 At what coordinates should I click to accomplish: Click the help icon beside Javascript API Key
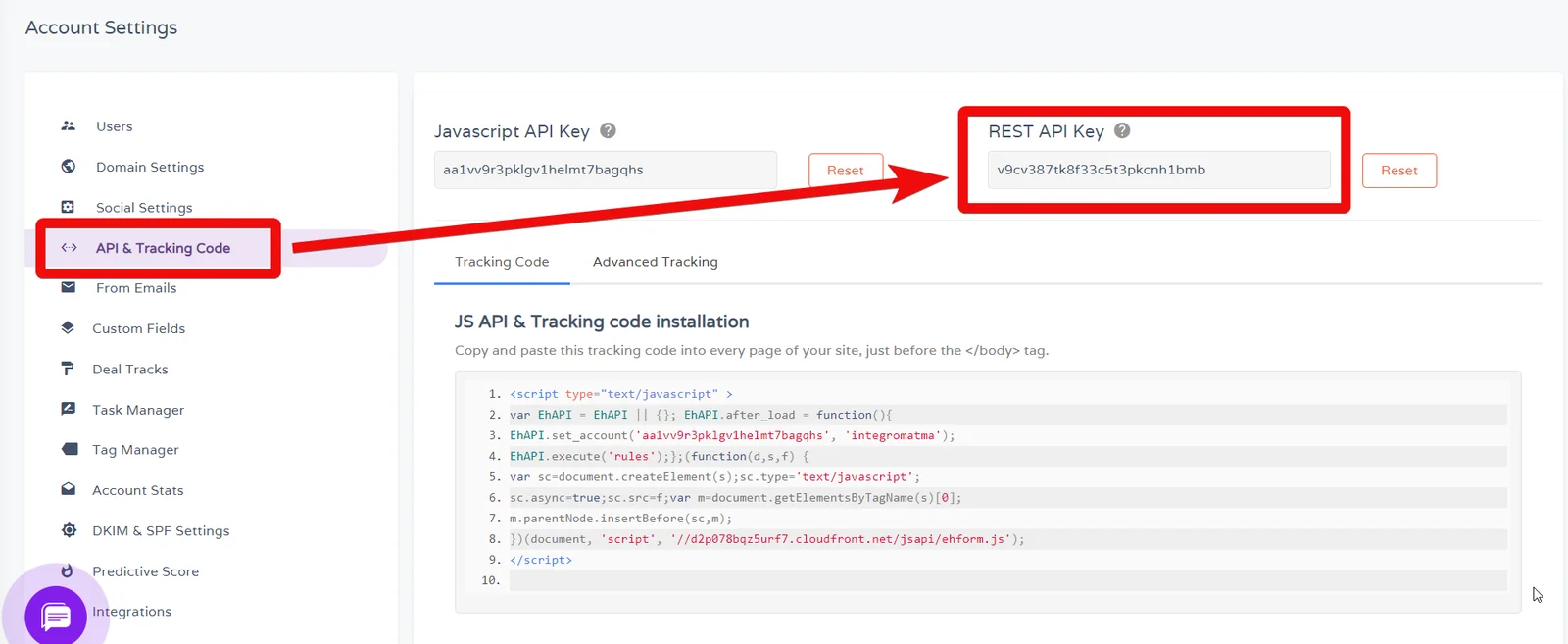(x=608, y=130)
